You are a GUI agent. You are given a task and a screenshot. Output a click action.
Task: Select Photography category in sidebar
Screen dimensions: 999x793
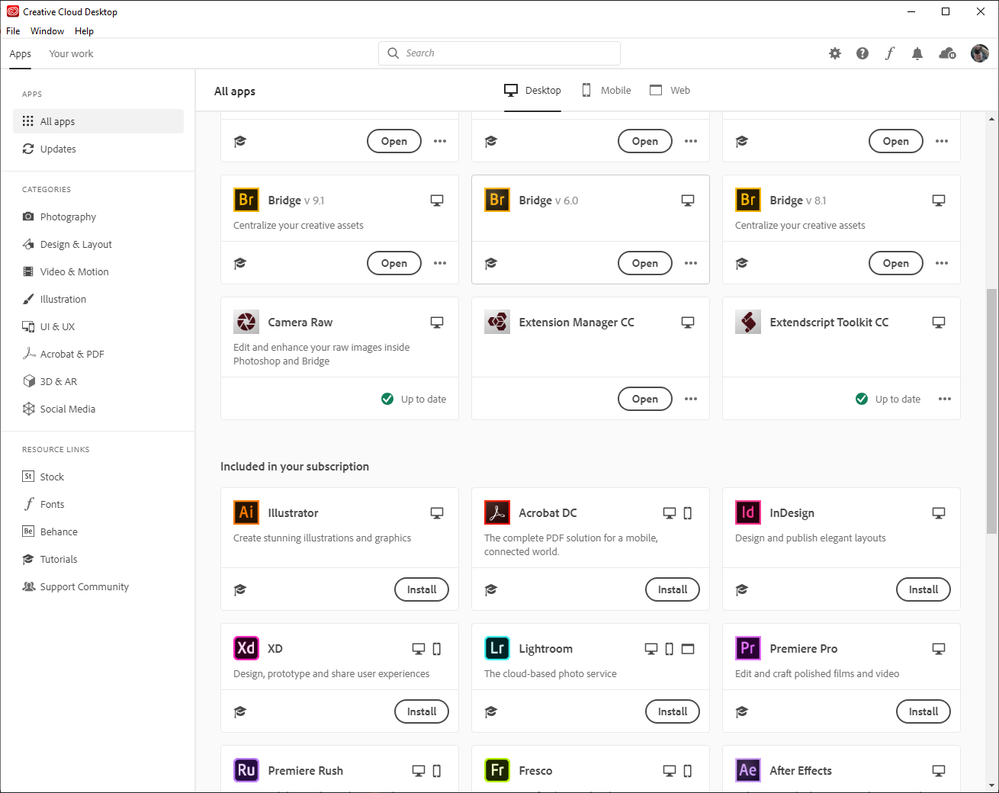[68, 217]
